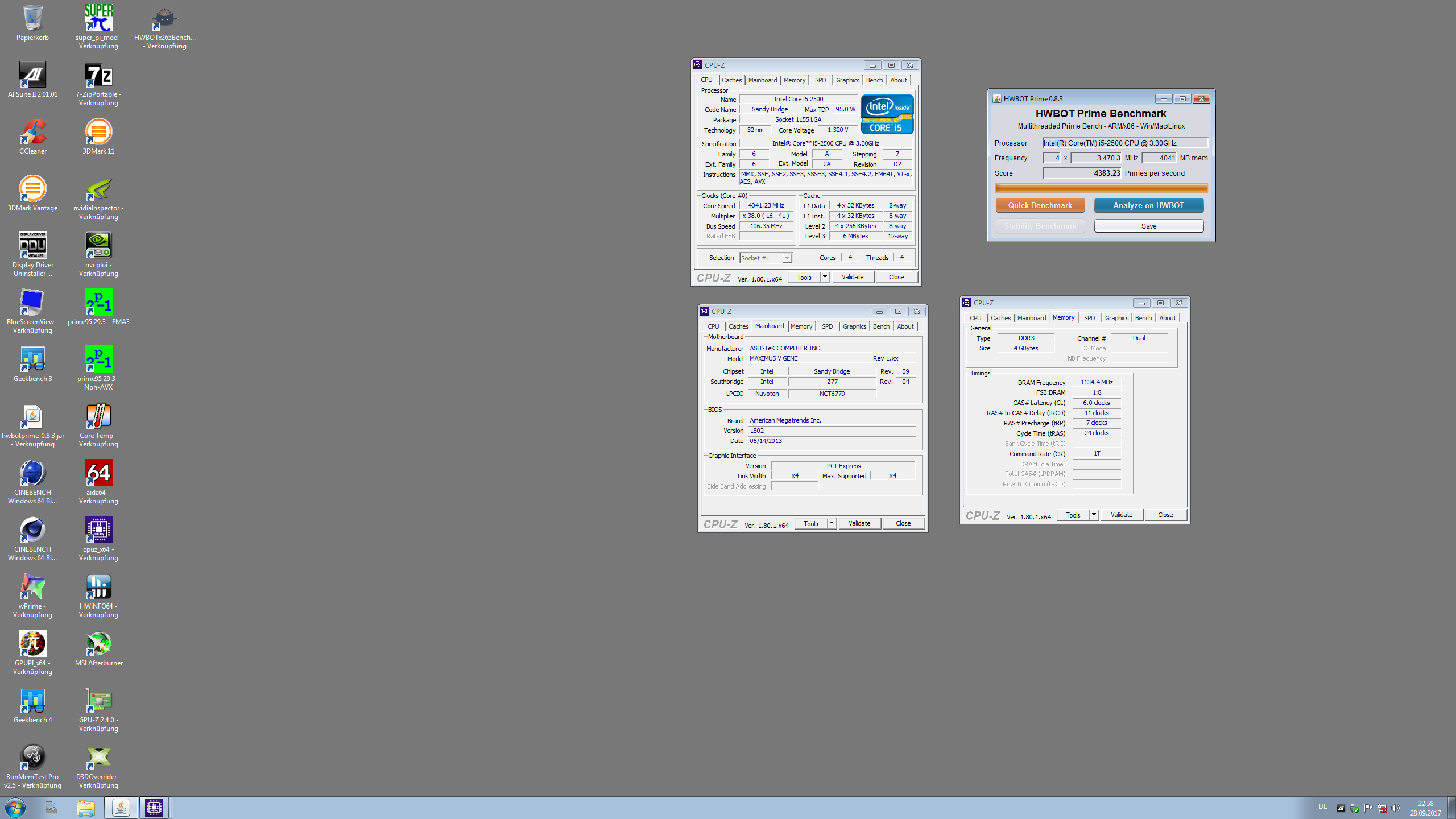Click Quick Benchmark in HWBOT Prime

point(1040,206)
